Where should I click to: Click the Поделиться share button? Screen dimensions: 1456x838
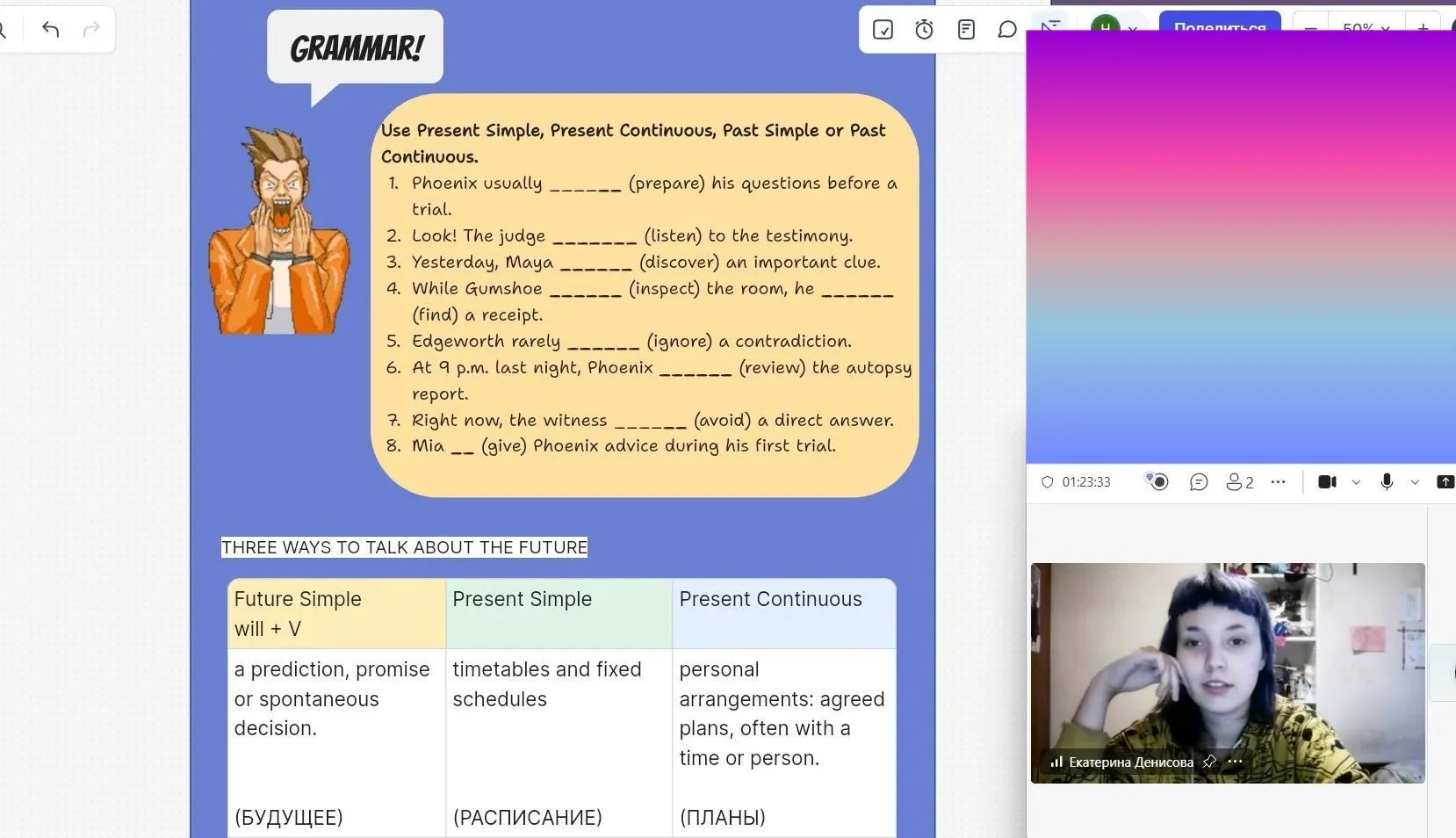pyautogui.click(x=1220, y=23)
